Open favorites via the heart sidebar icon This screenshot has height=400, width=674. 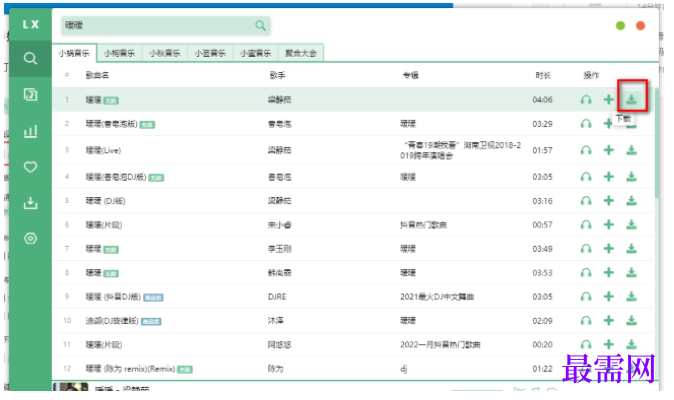pos(30,167)
